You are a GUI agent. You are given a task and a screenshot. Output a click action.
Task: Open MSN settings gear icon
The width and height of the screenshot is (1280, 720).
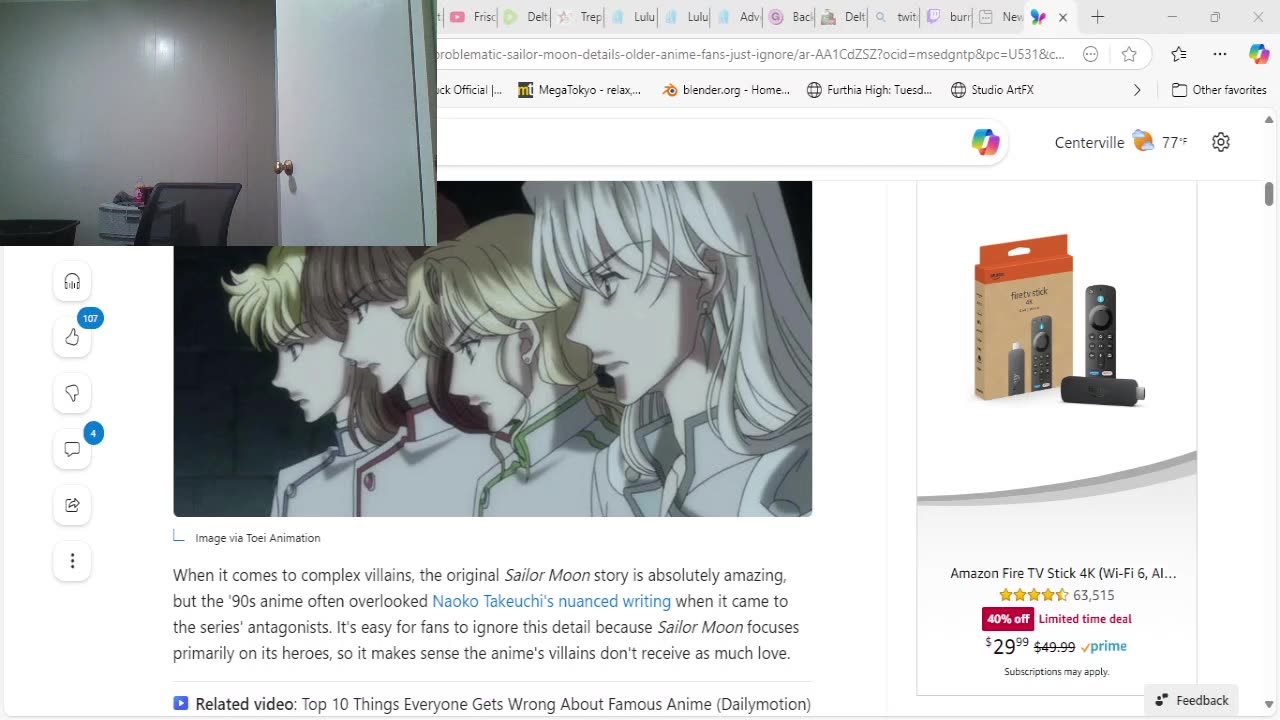coord(1220,142)
